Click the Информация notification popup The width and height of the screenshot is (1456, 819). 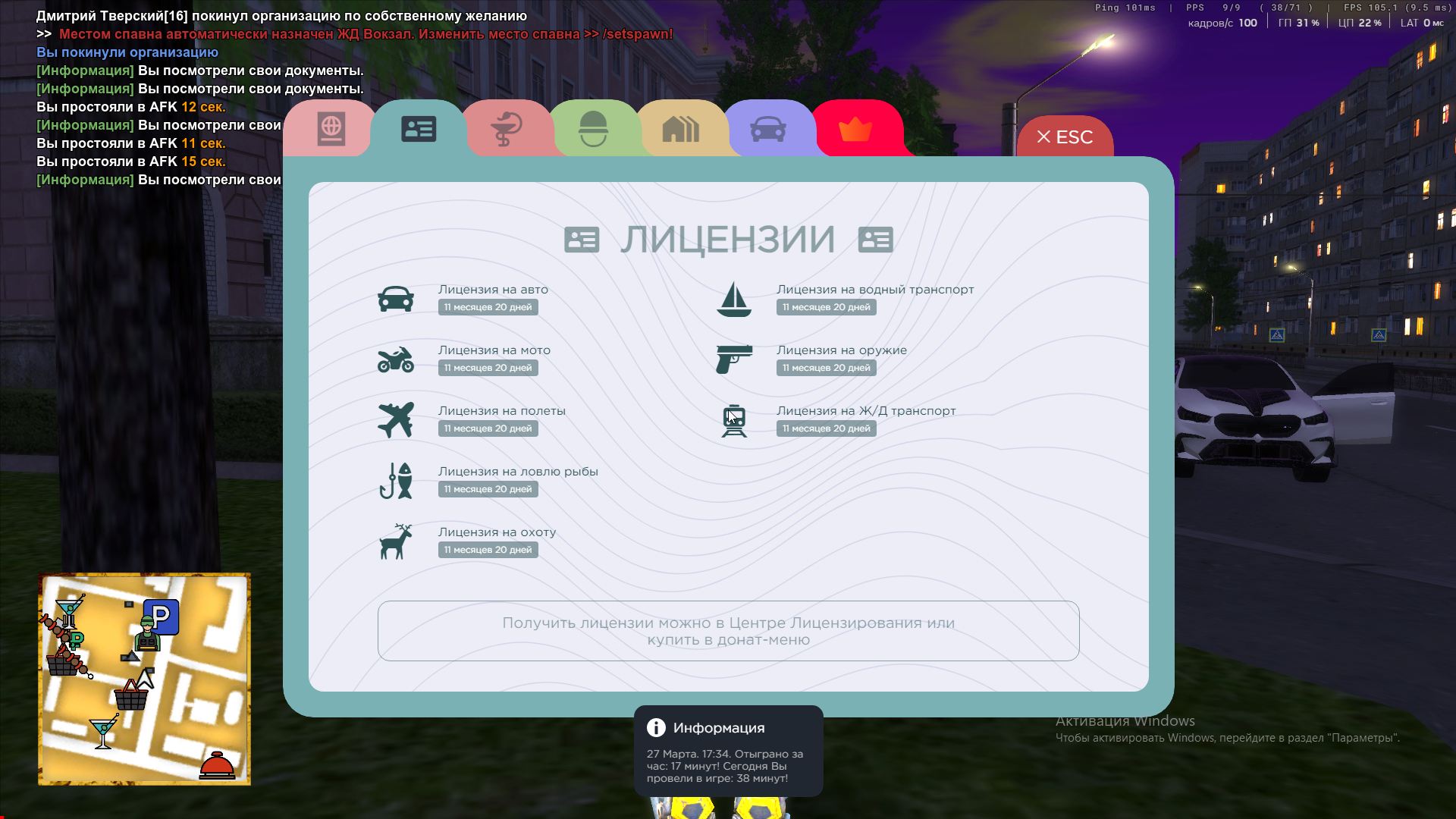728,751
